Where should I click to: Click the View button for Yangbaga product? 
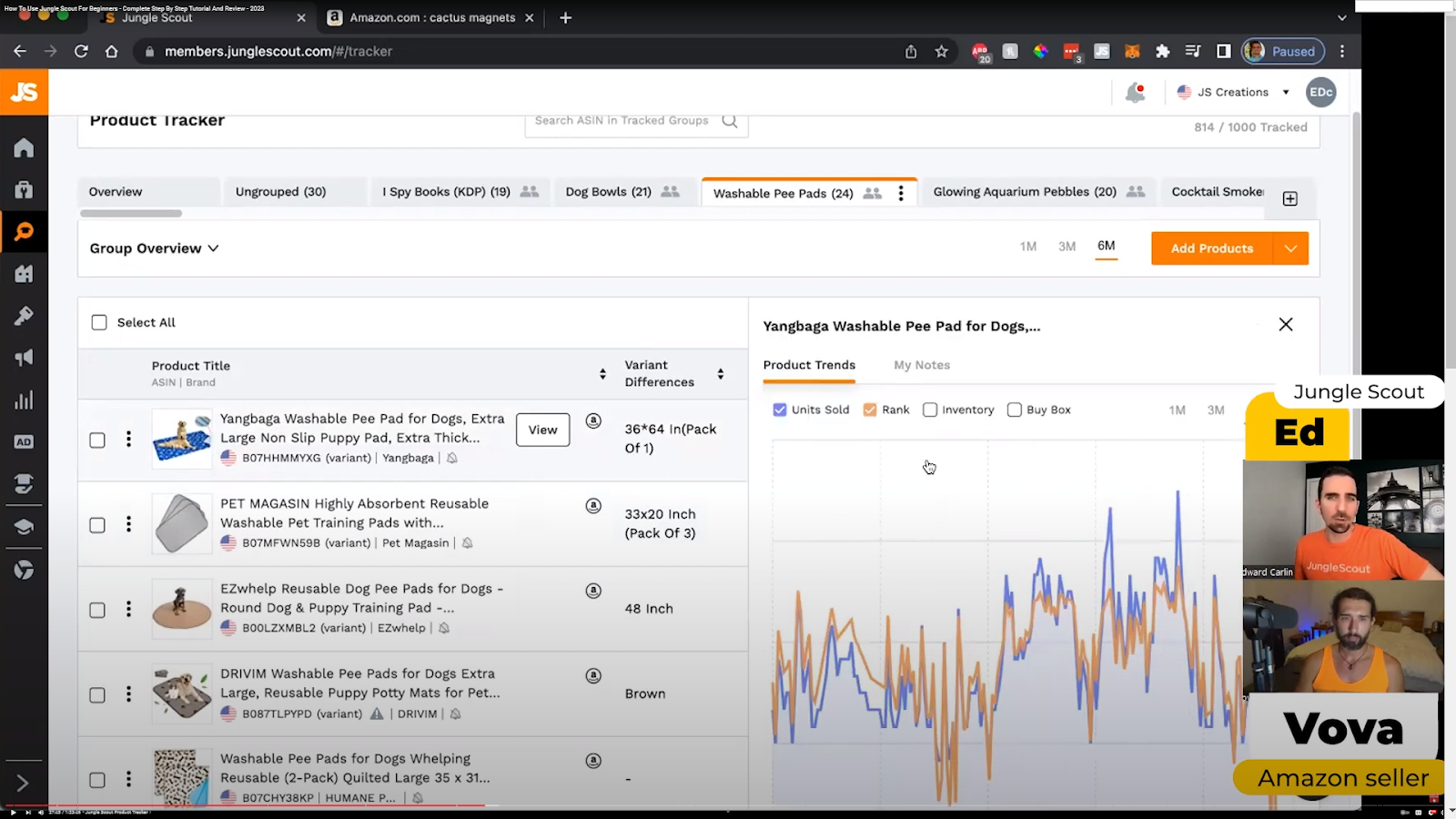pyautogui.click(x=542, y=430)
